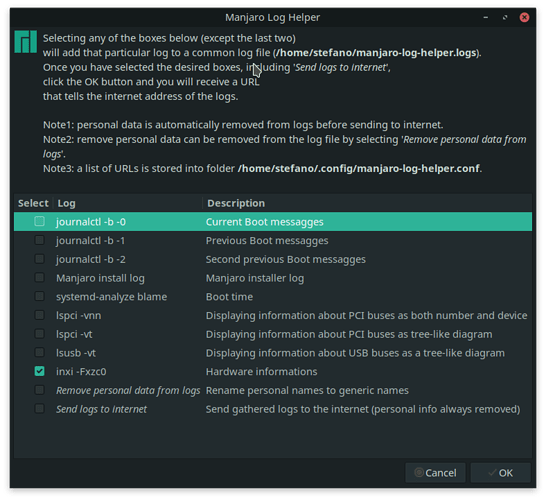Screen dimensions: 546x500
Task: Enable Remove personal data from logs checkbox
Action: pyautogui.click(x=39, y=390)
